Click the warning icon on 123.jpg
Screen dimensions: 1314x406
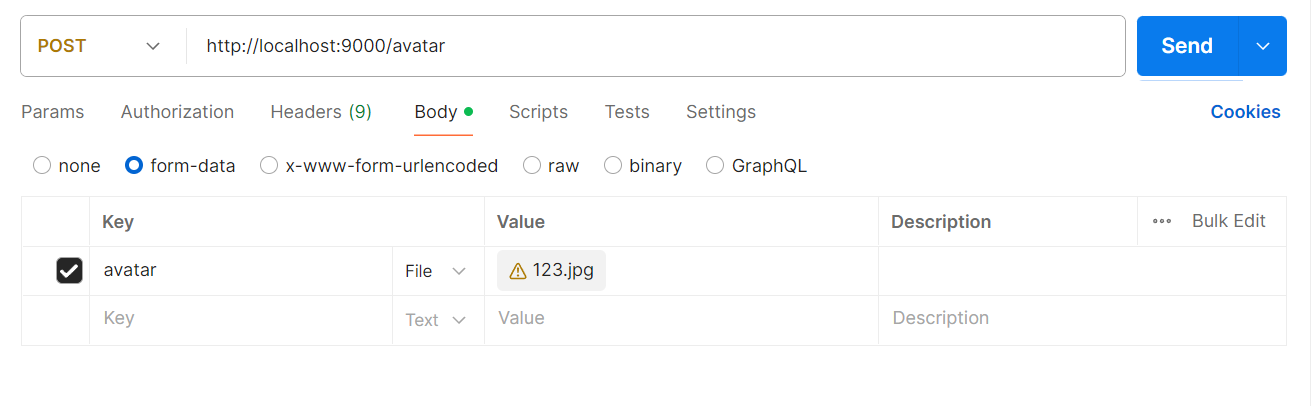pyautogui.click(x=517, y=271)
